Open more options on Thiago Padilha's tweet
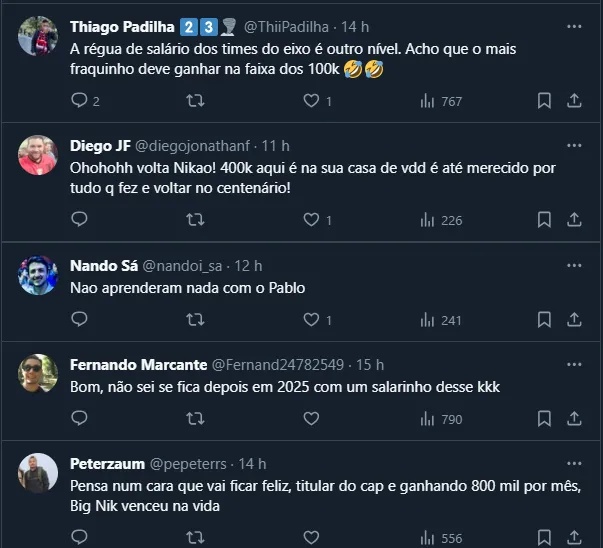This screenshot has width=603, height=548. coord(574,25)
